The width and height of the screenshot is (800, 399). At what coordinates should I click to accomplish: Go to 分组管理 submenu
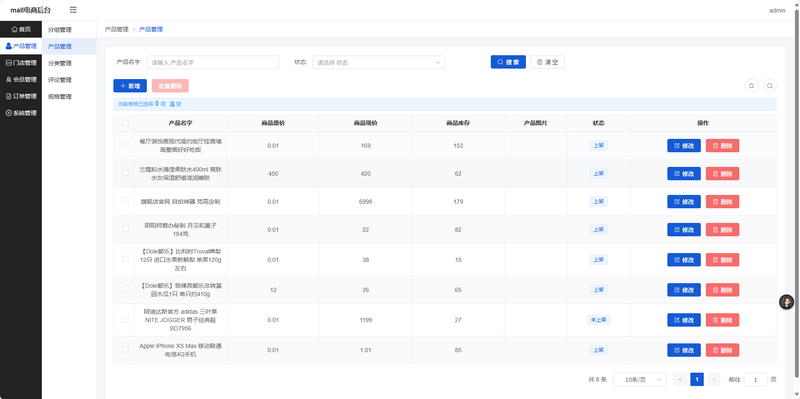(69, 30)
